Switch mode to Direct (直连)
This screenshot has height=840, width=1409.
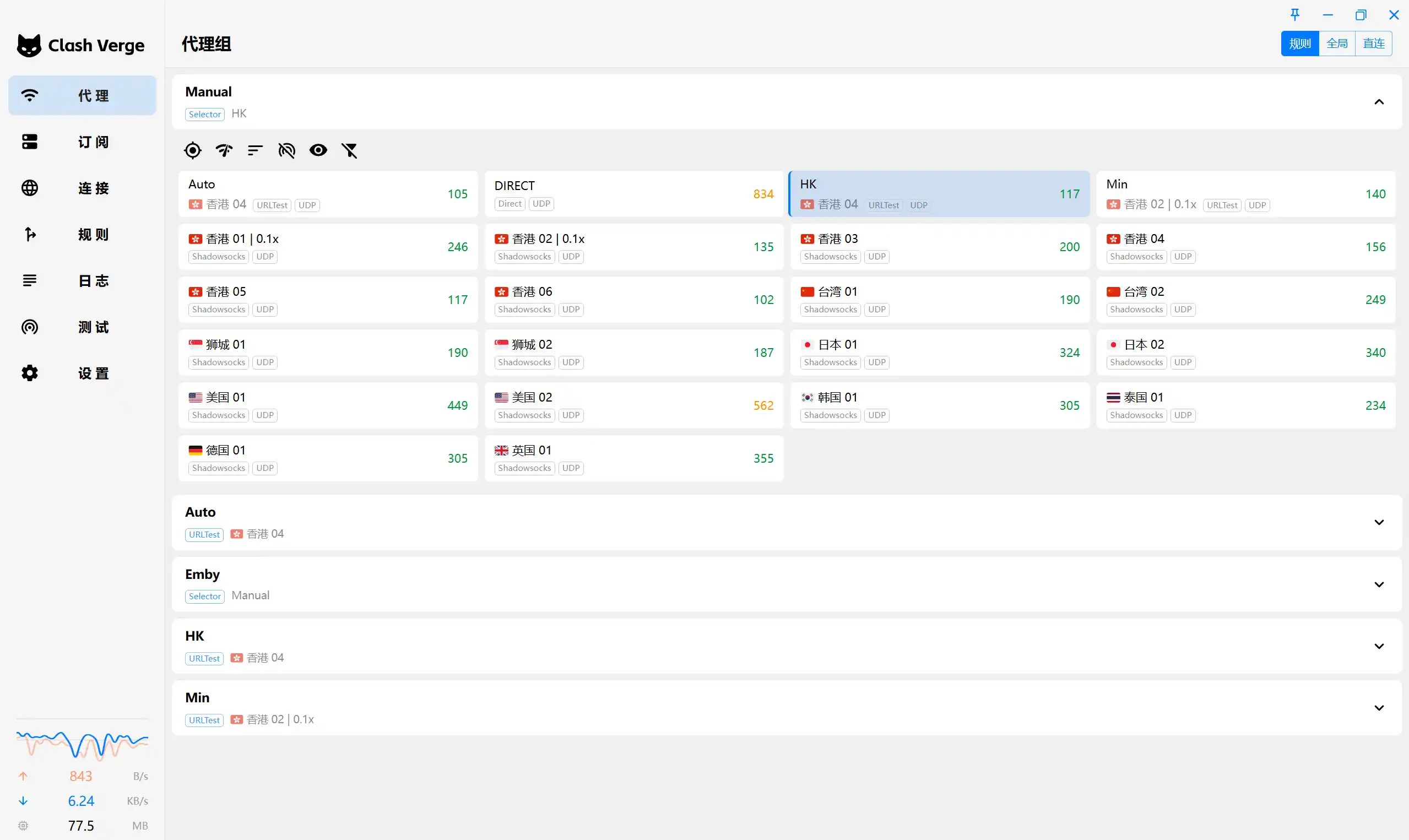[1373, 44]
